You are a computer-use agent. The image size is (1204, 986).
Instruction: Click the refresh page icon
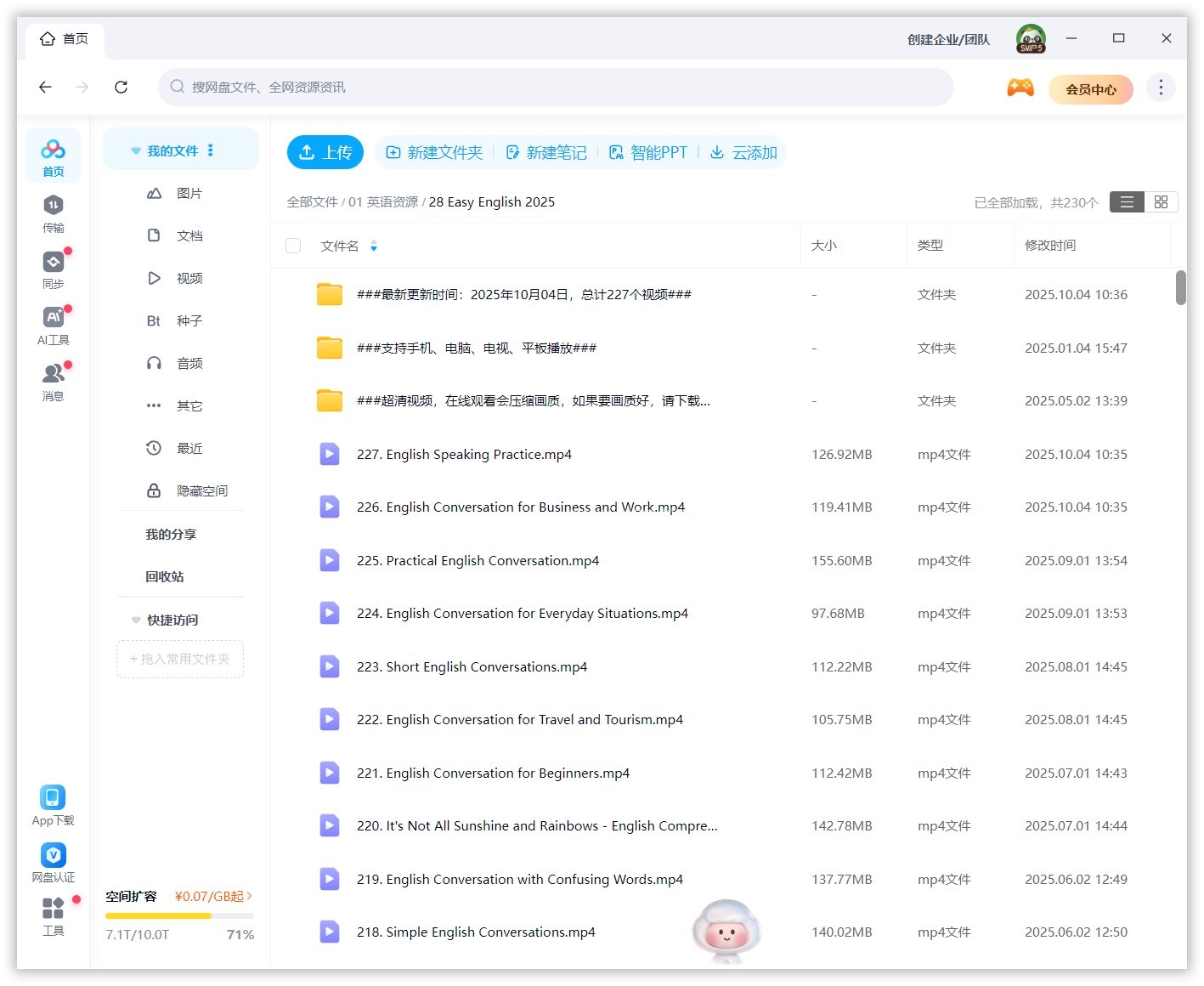(122, 88)
